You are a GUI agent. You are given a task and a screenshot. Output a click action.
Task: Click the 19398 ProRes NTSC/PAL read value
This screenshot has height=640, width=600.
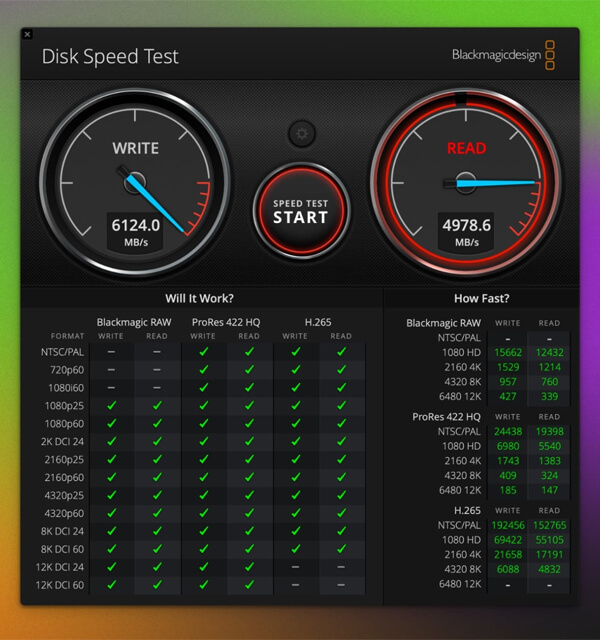[x=549, y=432]
